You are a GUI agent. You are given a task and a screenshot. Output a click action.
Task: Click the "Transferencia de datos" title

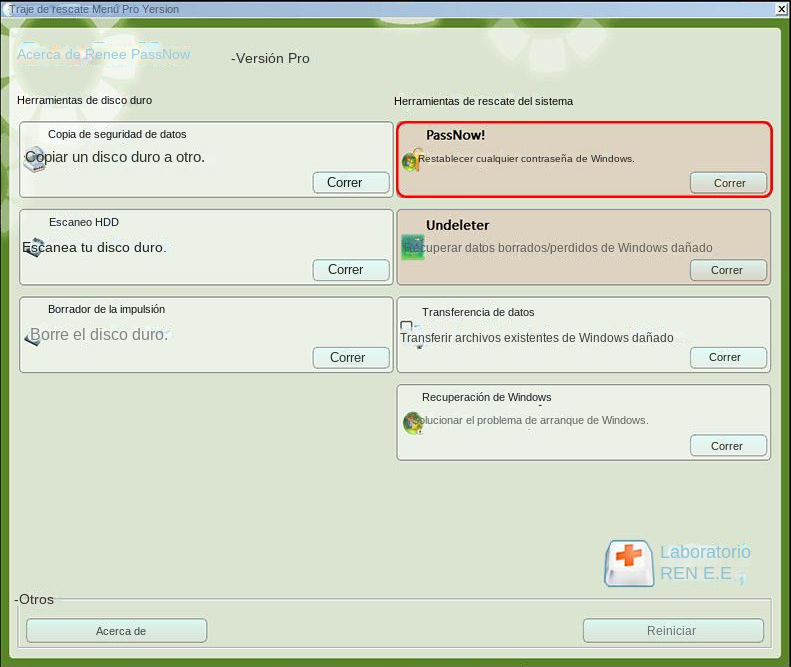(x=478, y=312)
